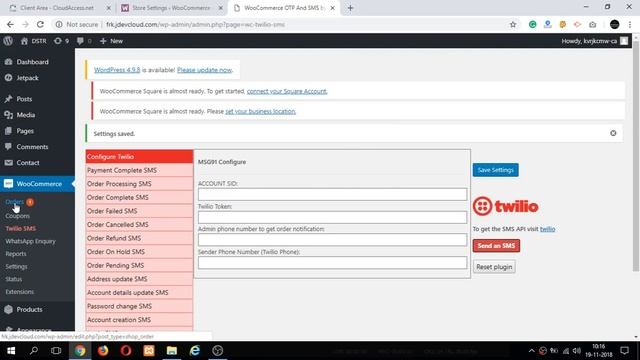Open the WooCommerce sidebar menu
Screen dimensions: 640x360
pos(37,184)
